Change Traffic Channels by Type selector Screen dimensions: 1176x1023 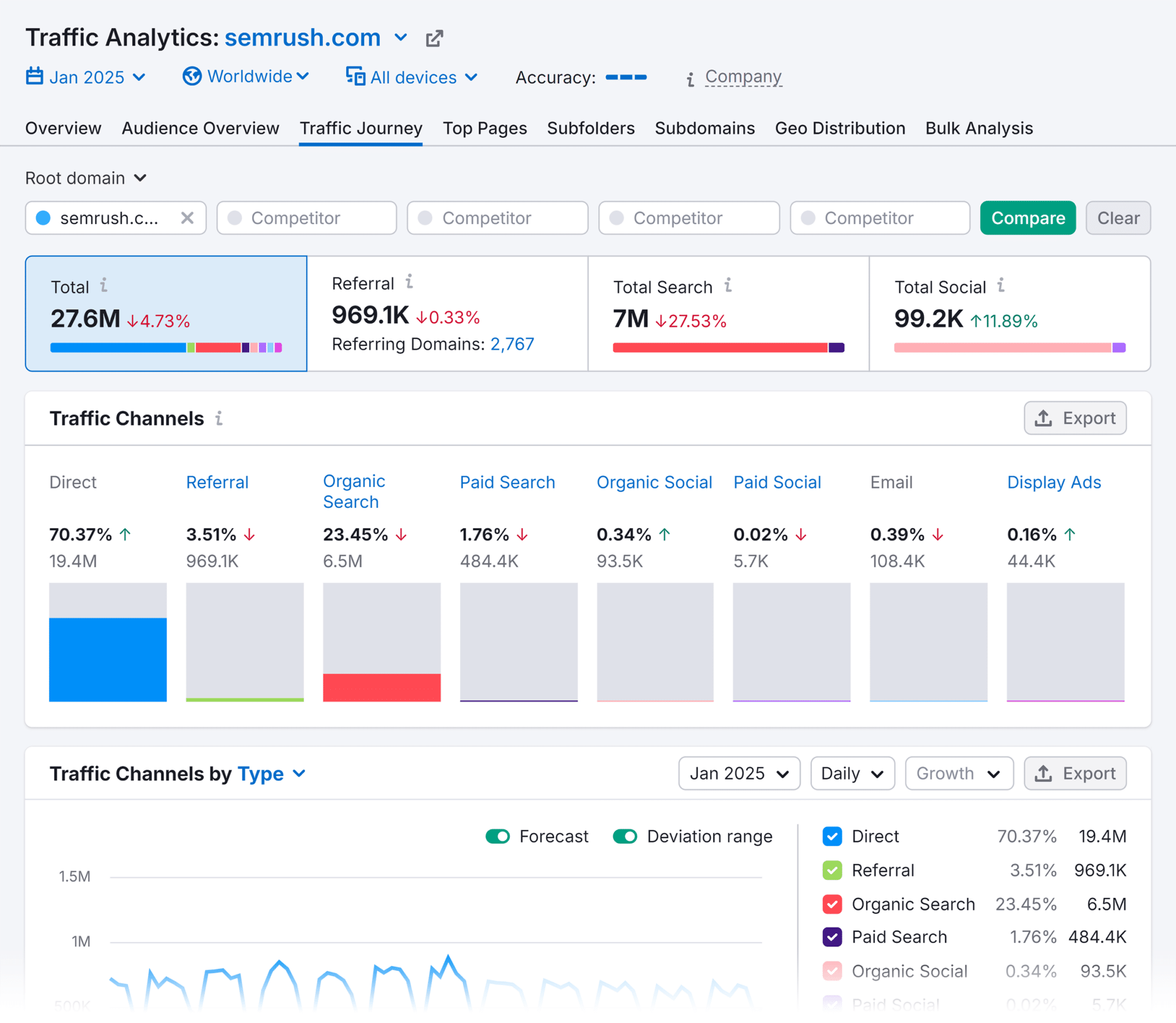(272, 774)
